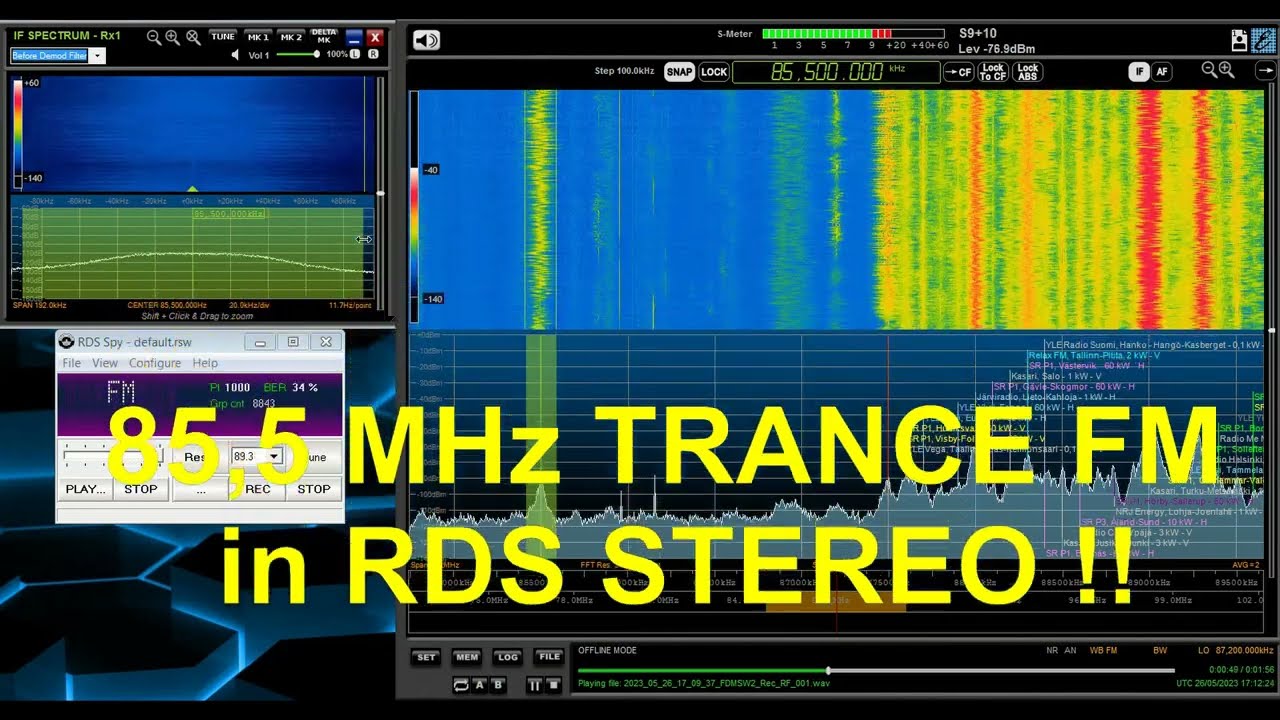The height and width of the screenshot is (720, 1280).
Task: Activate marker MK 2
Action: (x=291, y=37)
